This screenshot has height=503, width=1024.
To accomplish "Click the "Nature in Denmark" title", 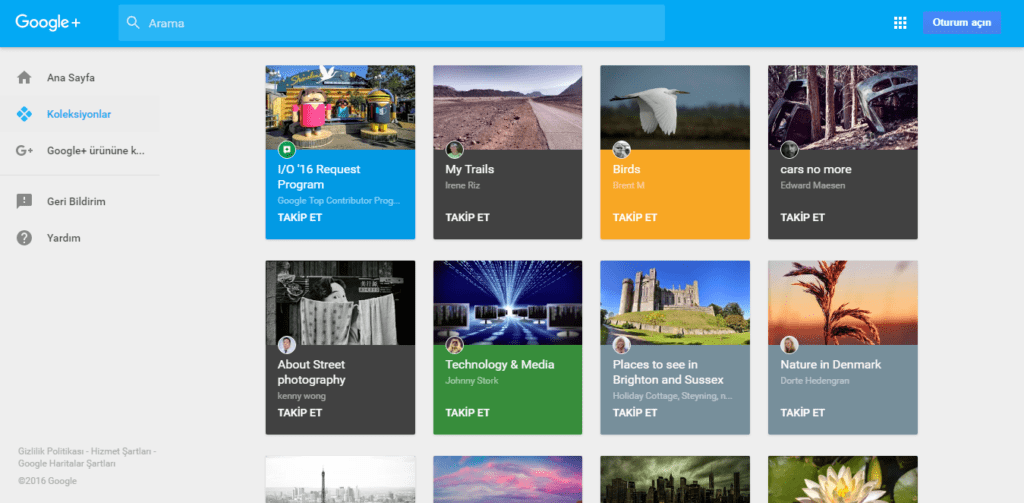I will coord(831,365).
